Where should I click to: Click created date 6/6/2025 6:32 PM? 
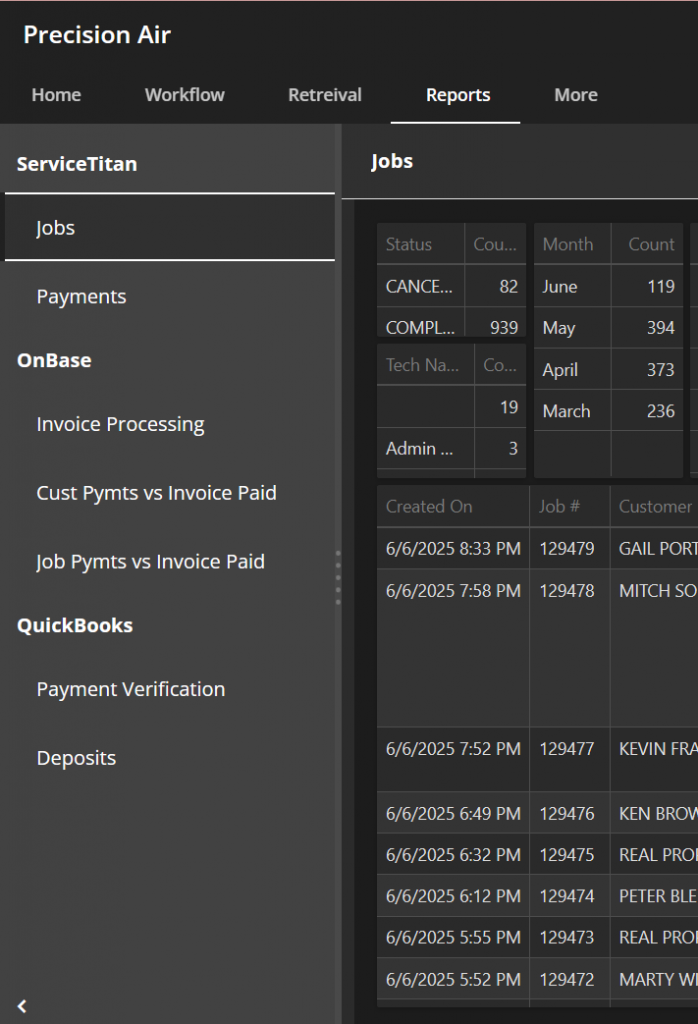coord(453,855)
